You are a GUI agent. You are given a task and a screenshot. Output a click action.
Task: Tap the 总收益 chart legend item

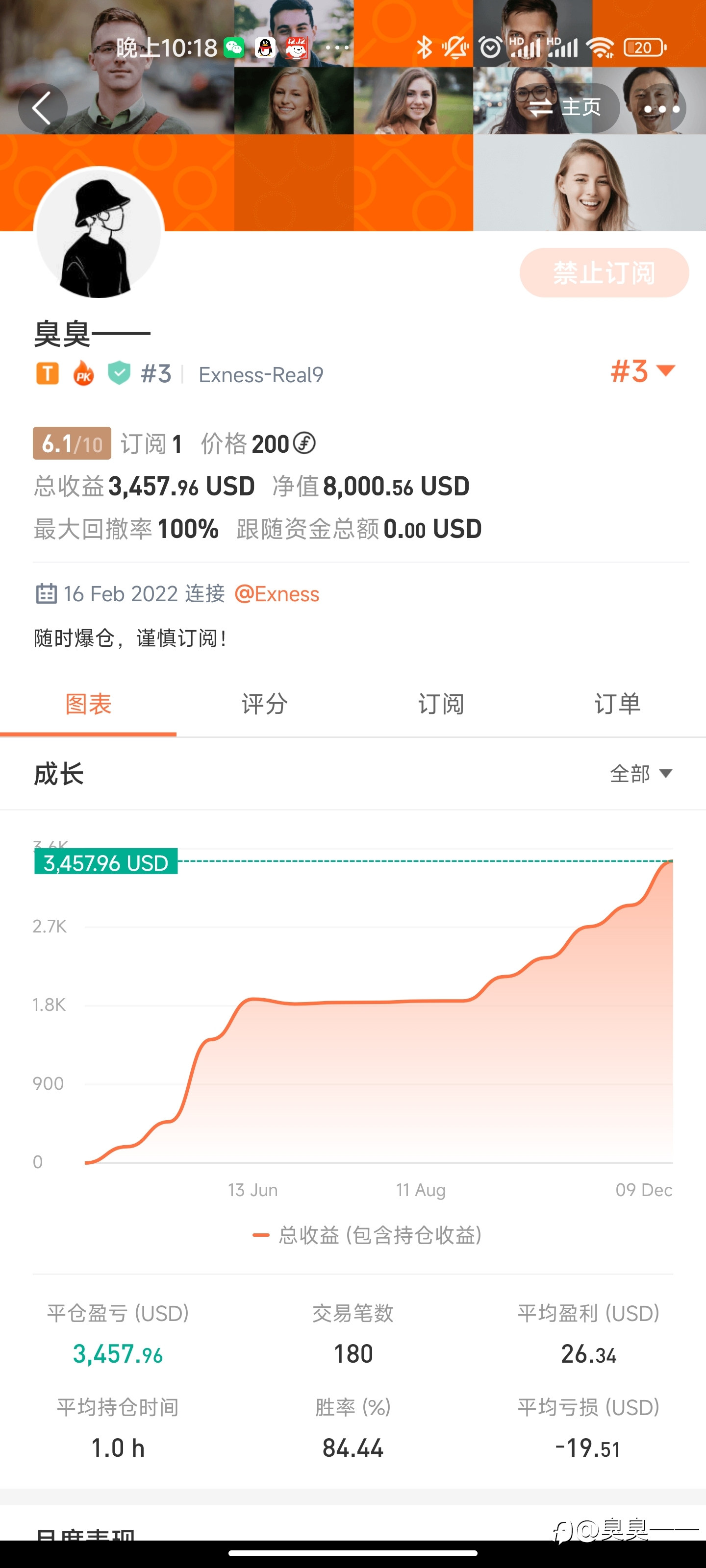(367, 1235)
